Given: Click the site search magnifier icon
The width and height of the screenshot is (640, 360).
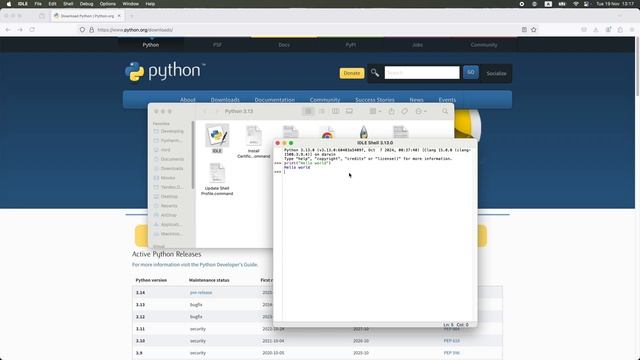Looking at the screenshot, I should (375, 73).
